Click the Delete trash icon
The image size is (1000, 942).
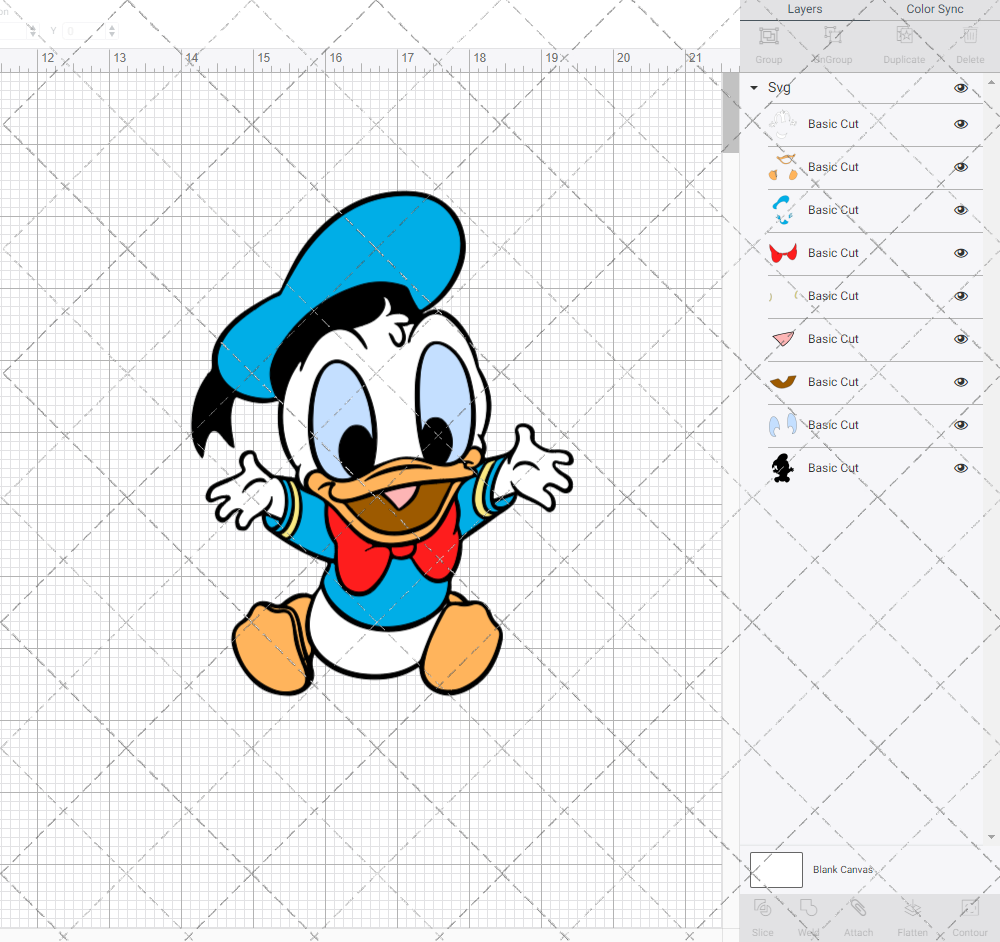tap(969, 35)
